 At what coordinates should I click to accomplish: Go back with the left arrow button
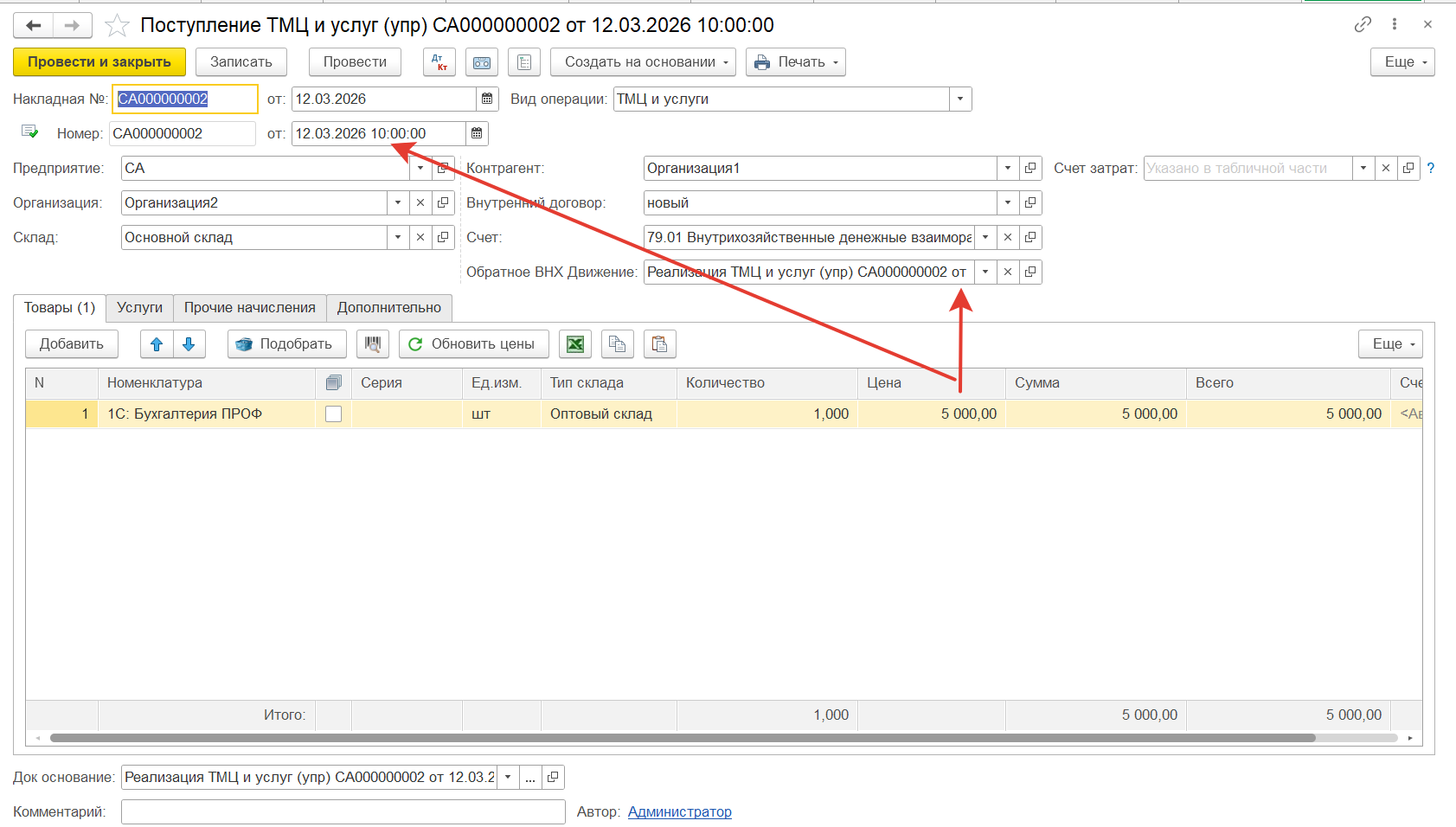[x=33, y=25]
